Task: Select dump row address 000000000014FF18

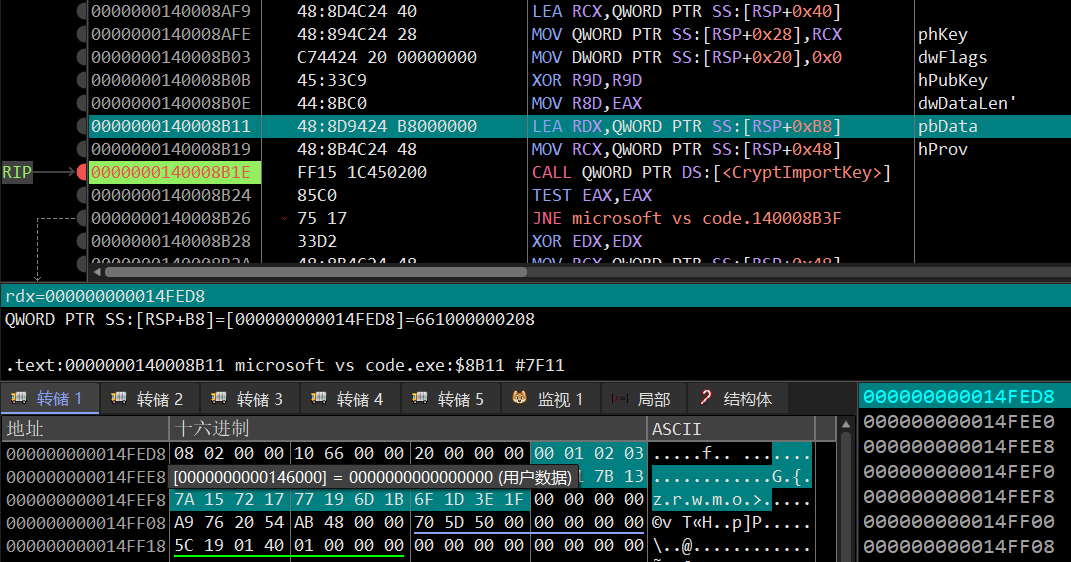Action: 85,546
